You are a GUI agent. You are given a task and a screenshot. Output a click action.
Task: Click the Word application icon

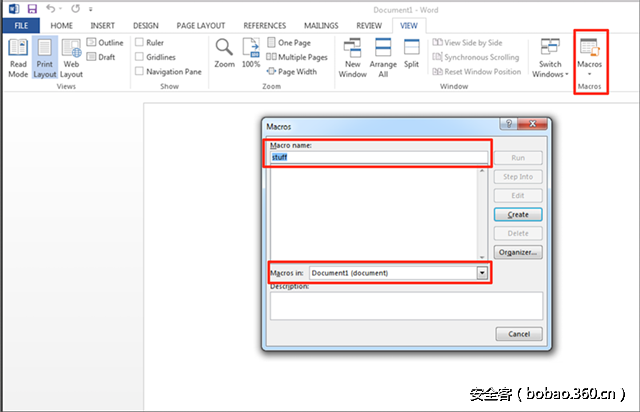pos(13,9)
